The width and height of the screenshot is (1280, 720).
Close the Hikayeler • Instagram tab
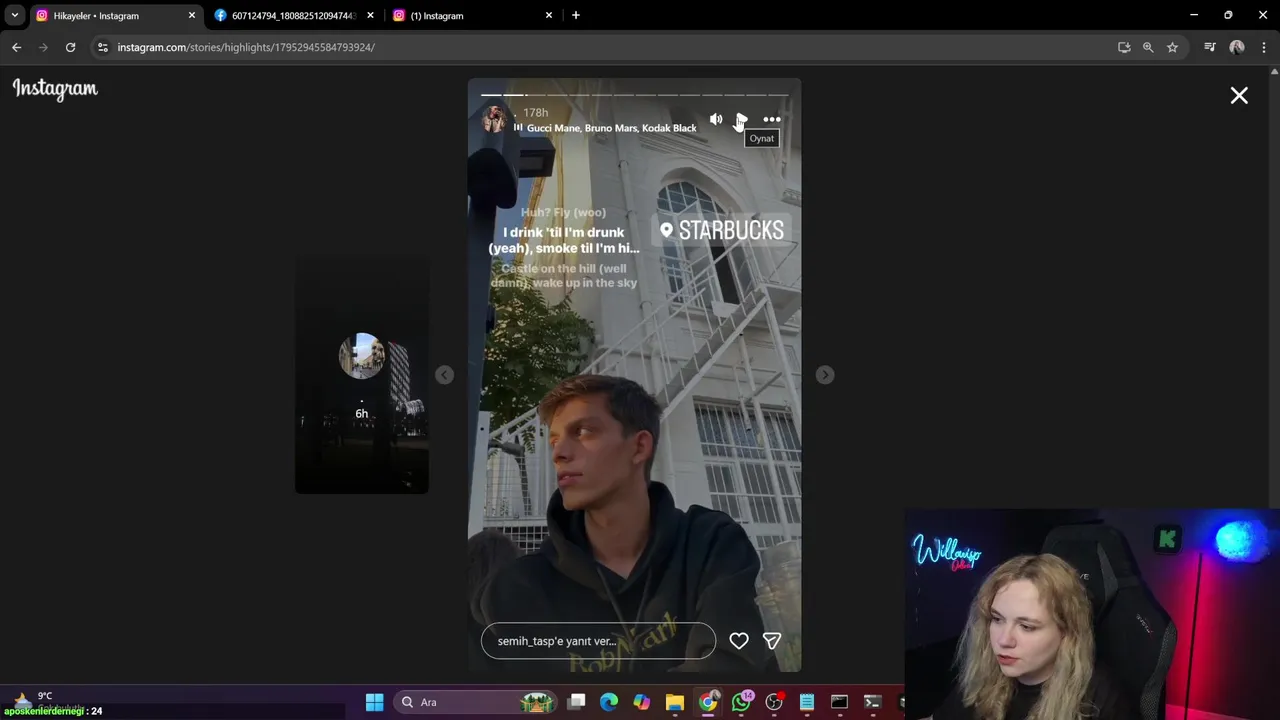pyautogui.click(x=192, y=16)
